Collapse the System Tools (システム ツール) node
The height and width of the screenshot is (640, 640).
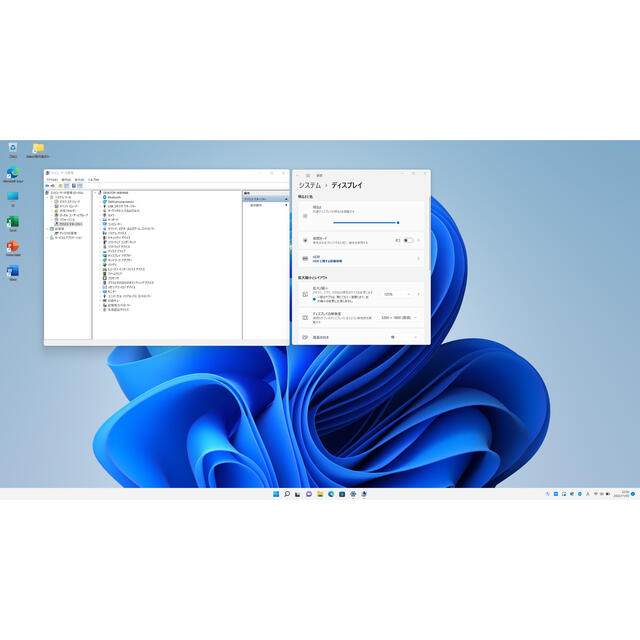click(47, 197)
